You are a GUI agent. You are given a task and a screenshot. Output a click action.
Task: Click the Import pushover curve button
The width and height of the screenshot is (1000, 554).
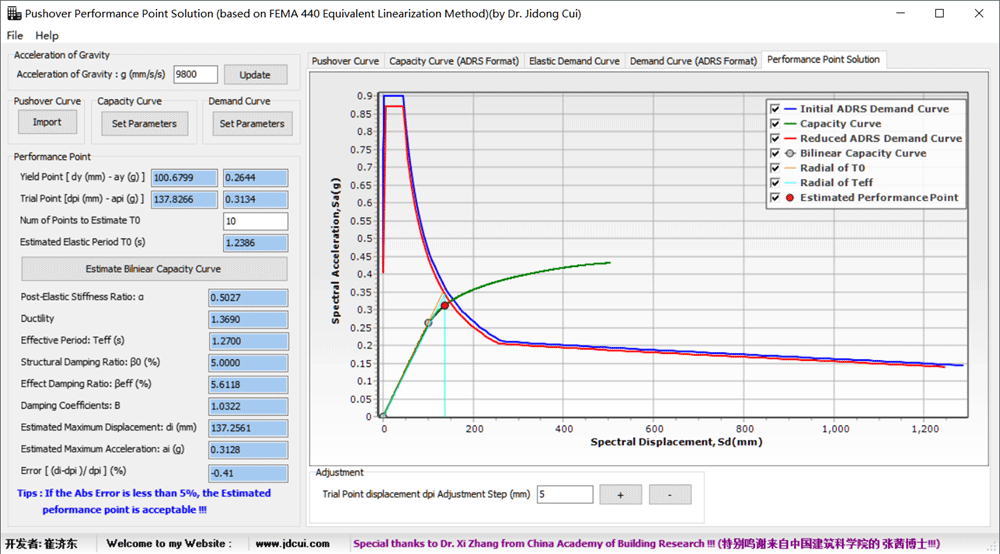coord(47,122)
